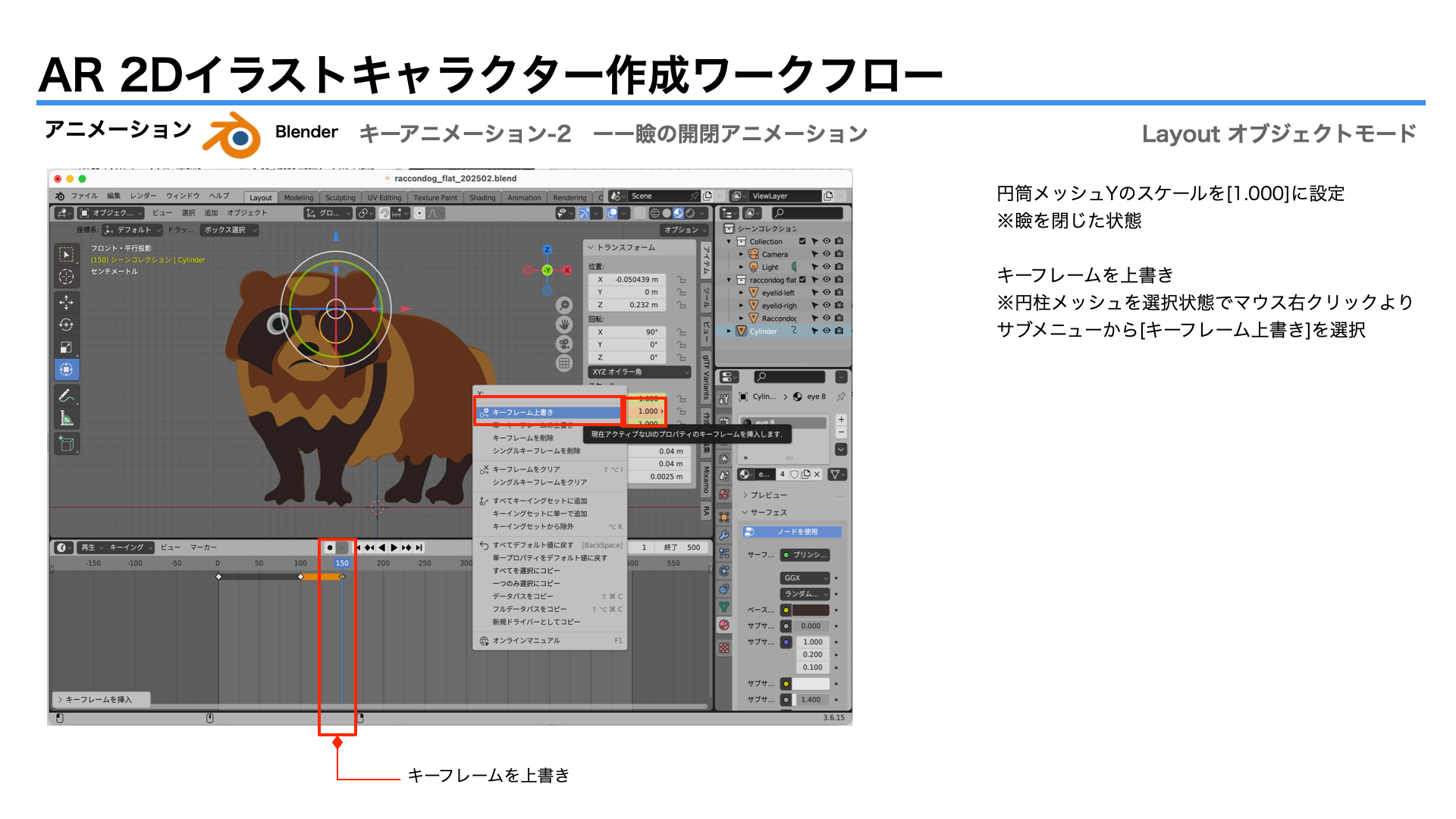Click the white subsurface color swatch
Screen dimensions: 1456x819
tap(811, 683)
